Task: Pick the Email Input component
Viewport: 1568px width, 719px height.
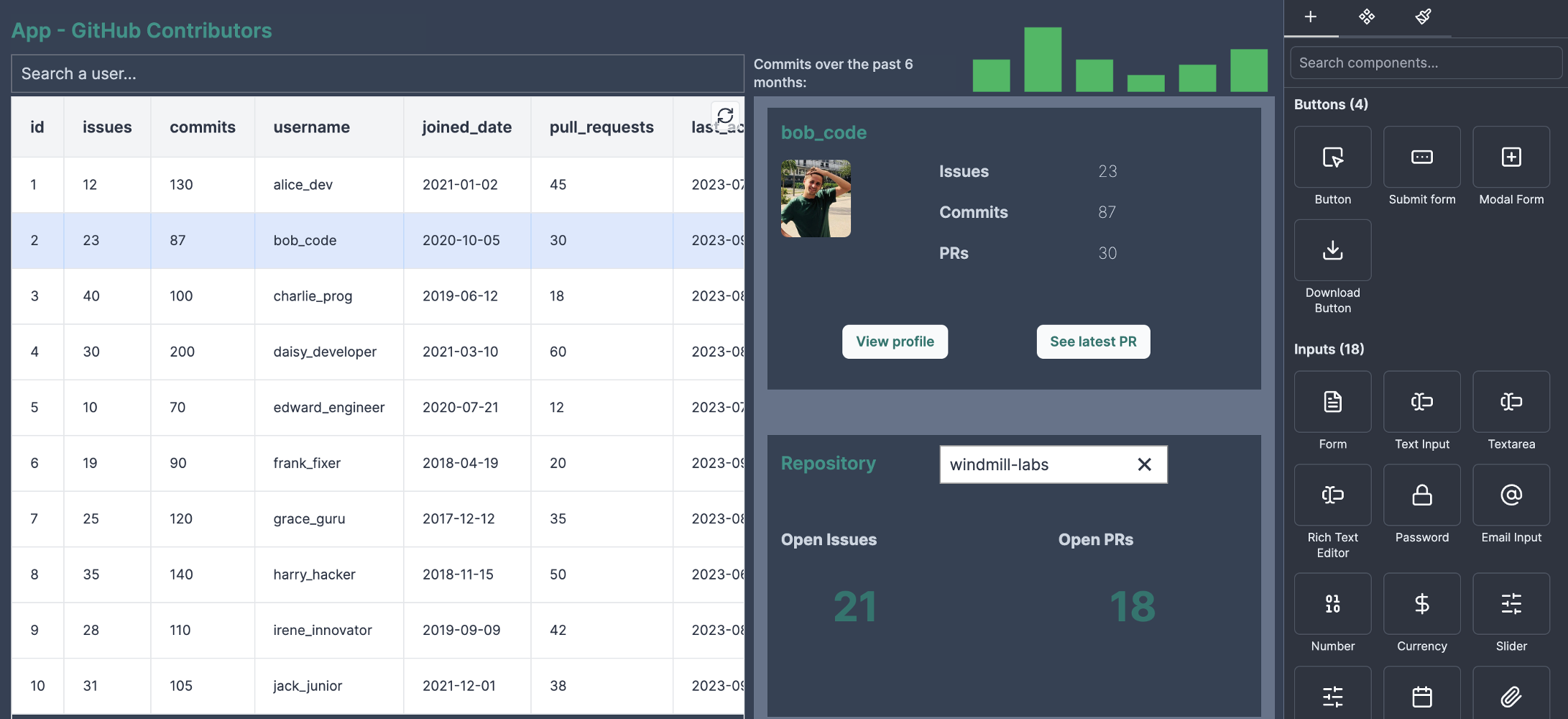Action: [1511, 495]
